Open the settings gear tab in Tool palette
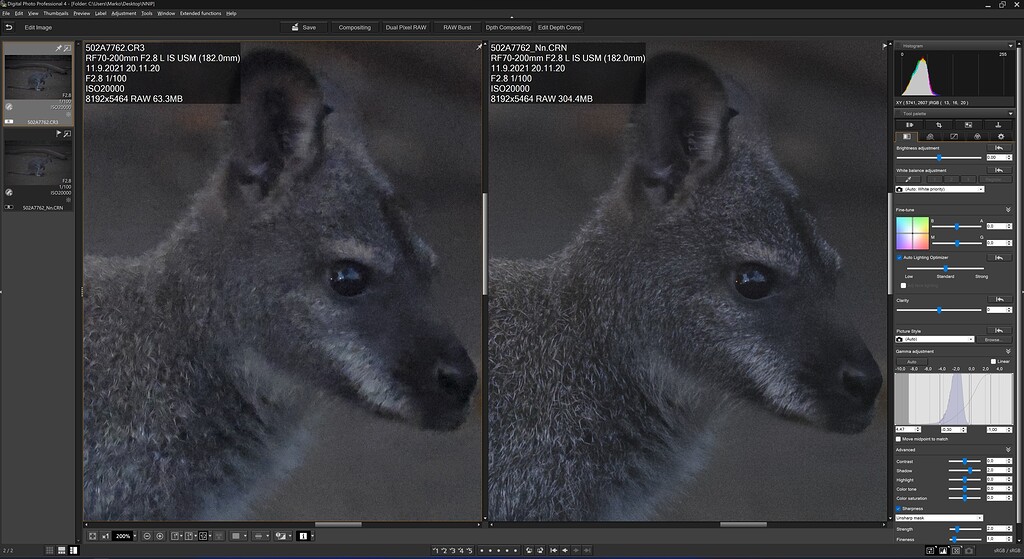This screenshot has height=559, width=1024. coord(1000,135)
